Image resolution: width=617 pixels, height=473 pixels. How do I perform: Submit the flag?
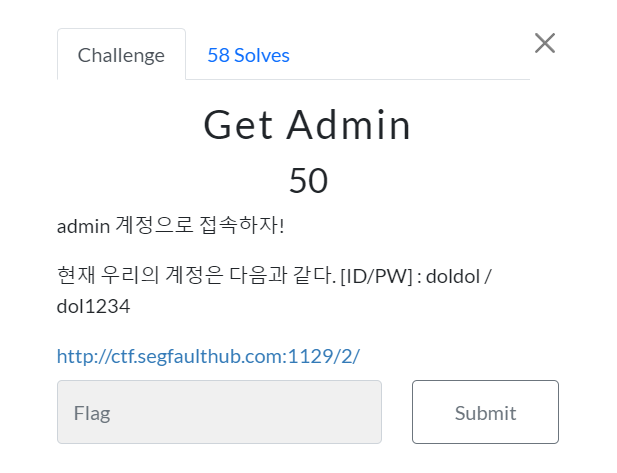(x=485, y=412)
